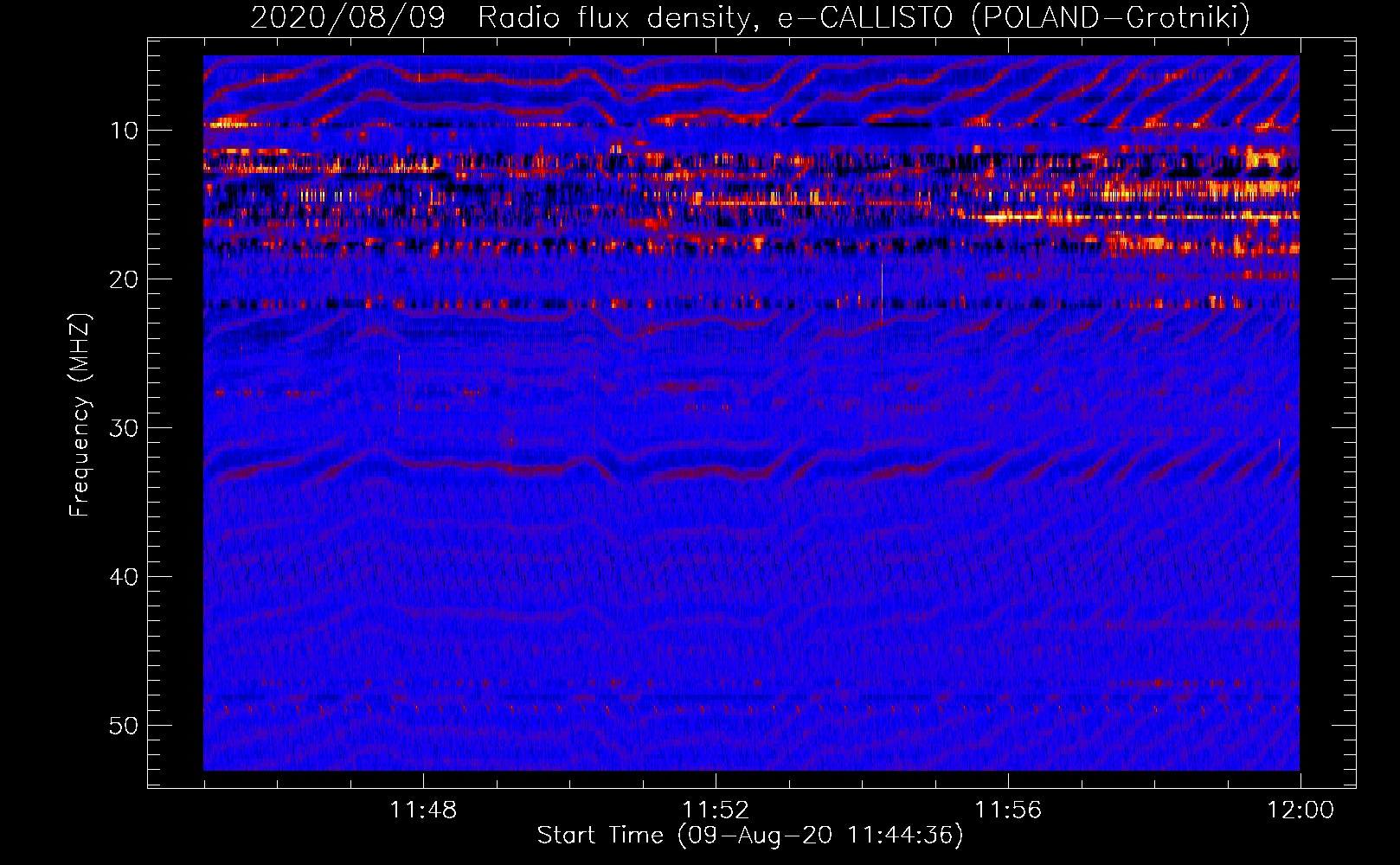Click the 11:52 time tick label

pos(716,811)
